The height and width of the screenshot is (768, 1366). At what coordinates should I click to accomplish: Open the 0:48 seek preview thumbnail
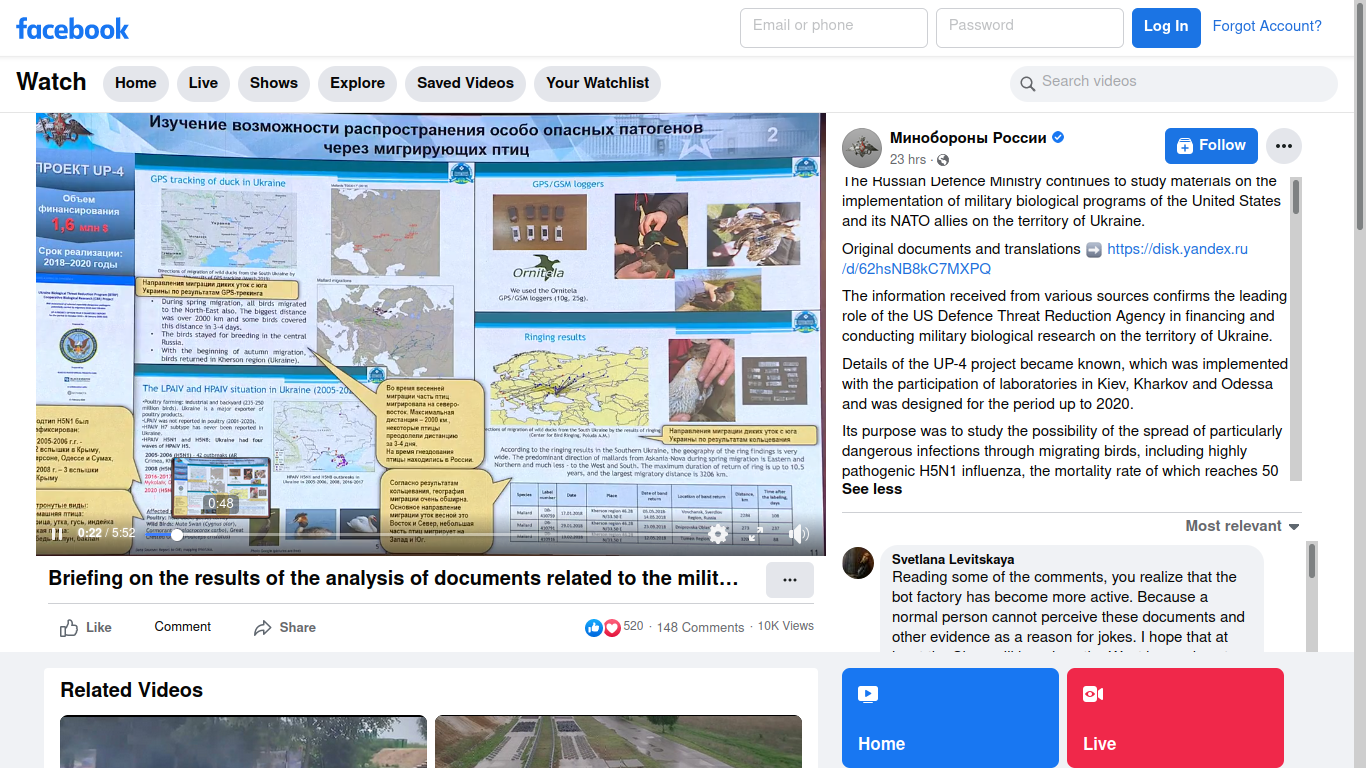point(220,485)
